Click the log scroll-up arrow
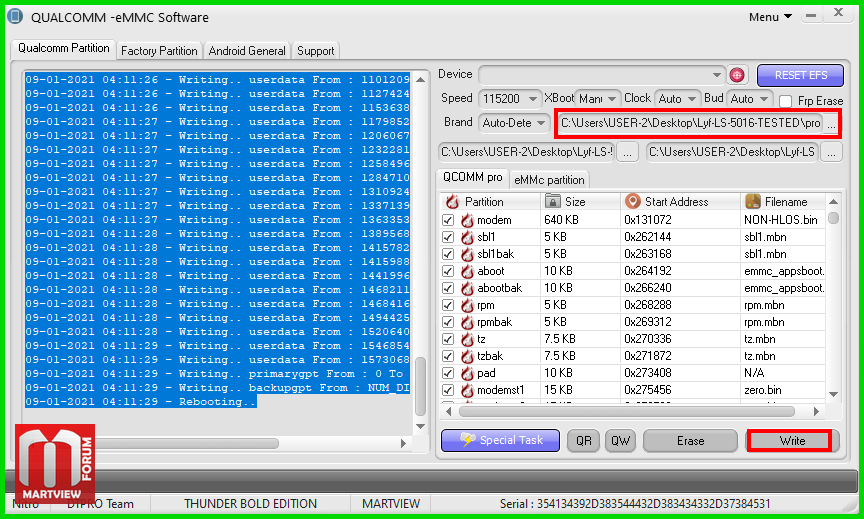 pos(420,80)
